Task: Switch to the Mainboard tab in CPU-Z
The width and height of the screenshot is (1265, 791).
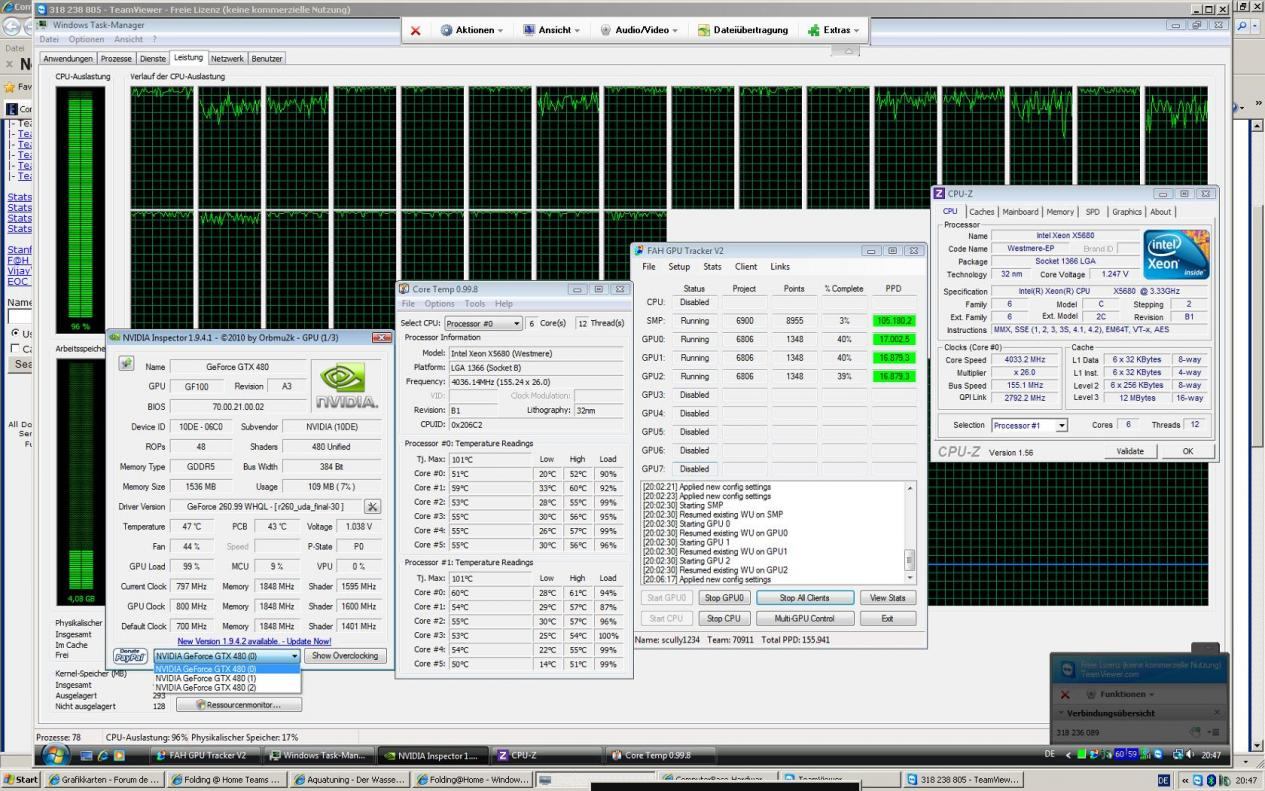Action: point(1020,212)
